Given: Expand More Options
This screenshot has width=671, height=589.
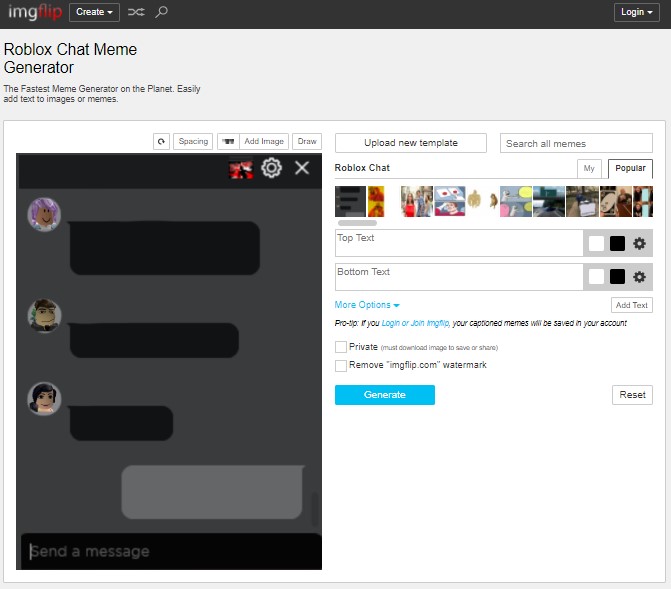Looking at the screenshot, I should [367, 305].
